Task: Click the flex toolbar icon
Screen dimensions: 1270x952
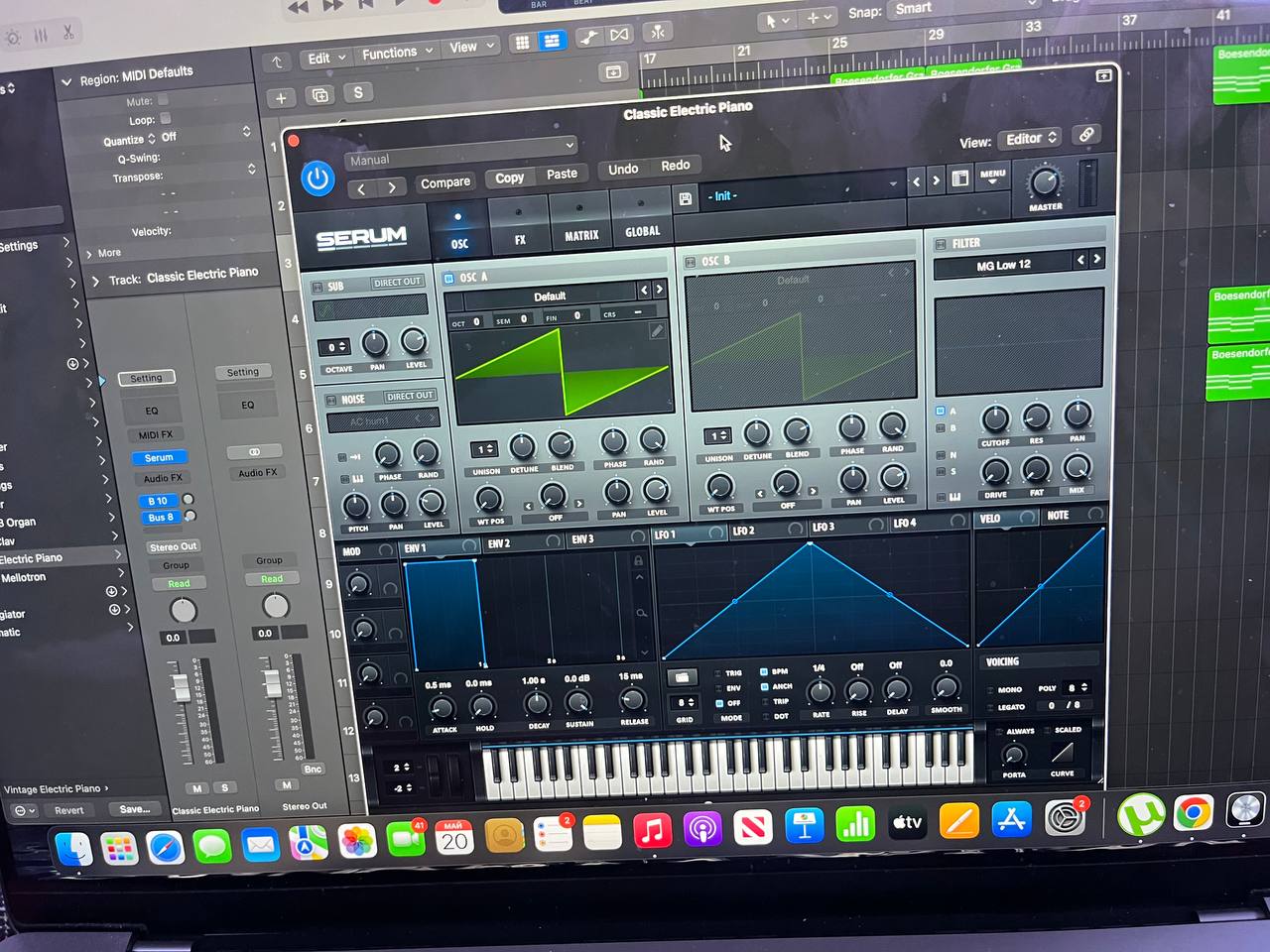Action: tap(619, 35)
